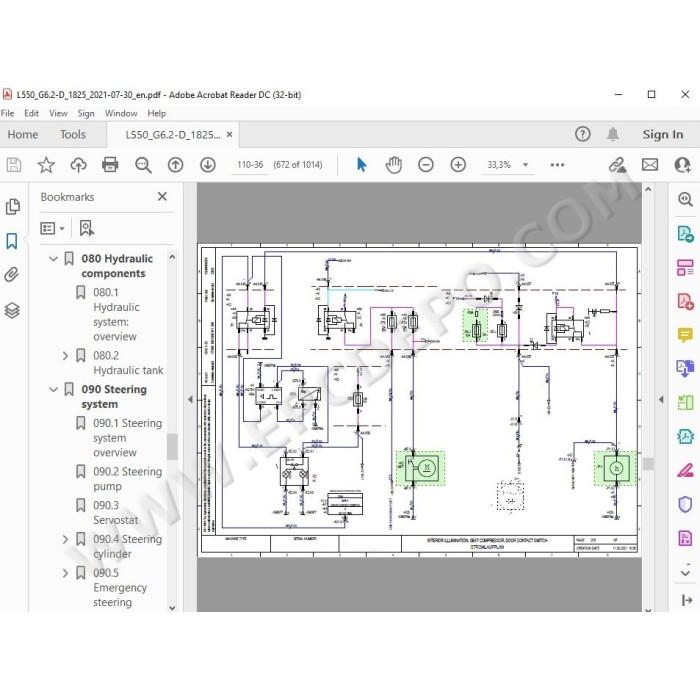Viewport: 700px width, 700px height.
Task: Find current bookmark icon
Action: click(87, 228)
